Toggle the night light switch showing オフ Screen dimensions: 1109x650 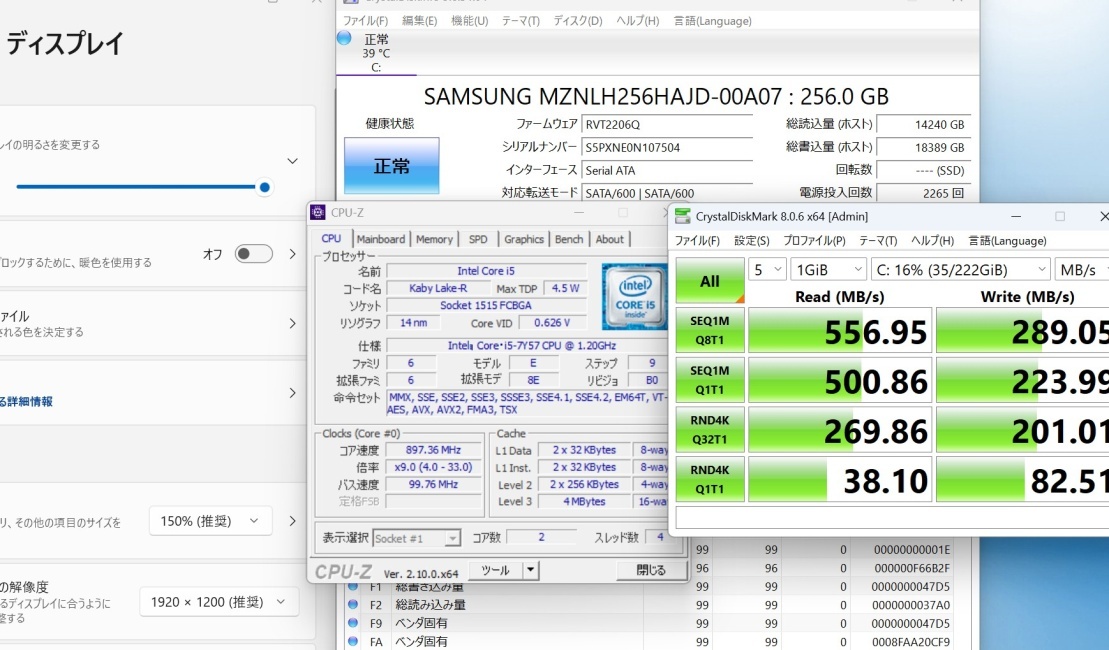tap(254, 254)
